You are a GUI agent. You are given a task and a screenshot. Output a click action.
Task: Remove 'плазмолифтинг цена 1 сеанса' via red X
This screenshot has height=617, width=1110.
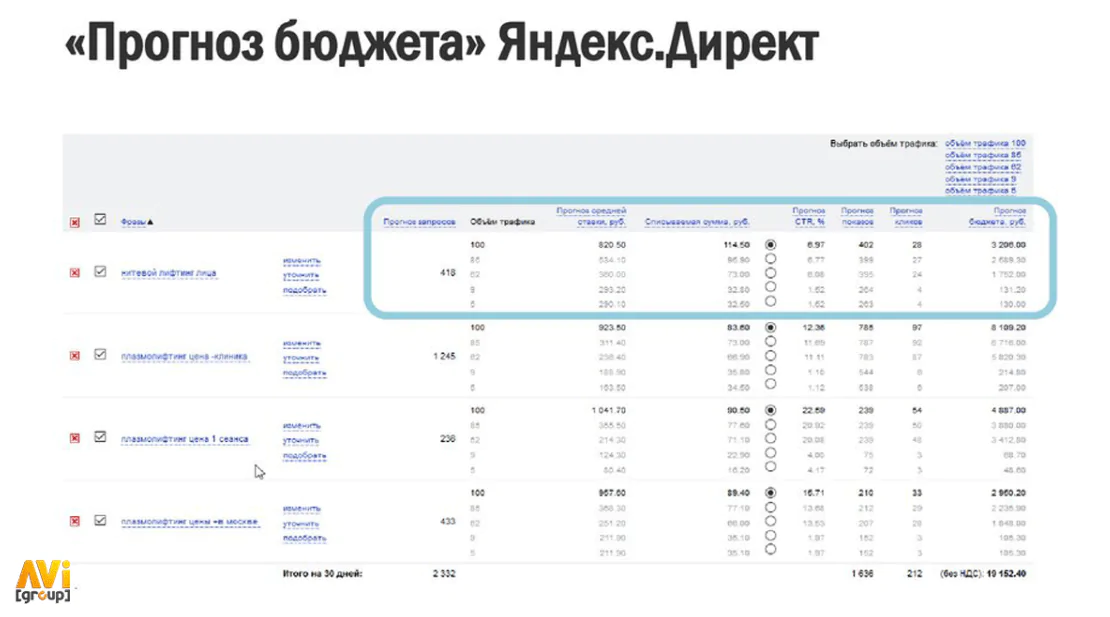[74, 439]
